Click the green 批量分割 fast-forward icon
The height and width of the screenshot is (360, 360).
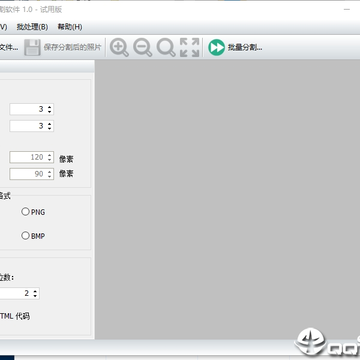click(x=216, y=47)
